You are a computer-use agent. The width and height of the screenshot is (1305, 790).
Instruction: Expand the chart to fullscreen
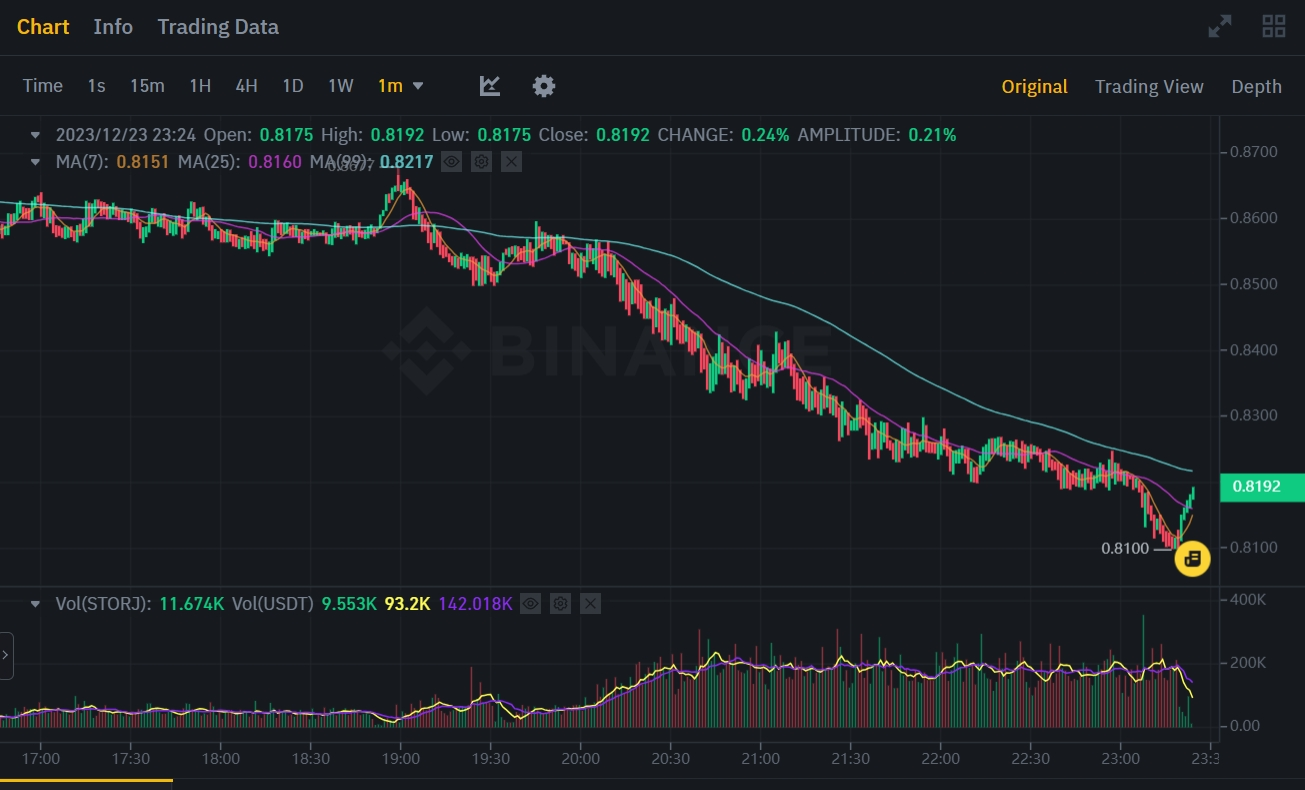pyautogui.click(x=1219, y=26)
